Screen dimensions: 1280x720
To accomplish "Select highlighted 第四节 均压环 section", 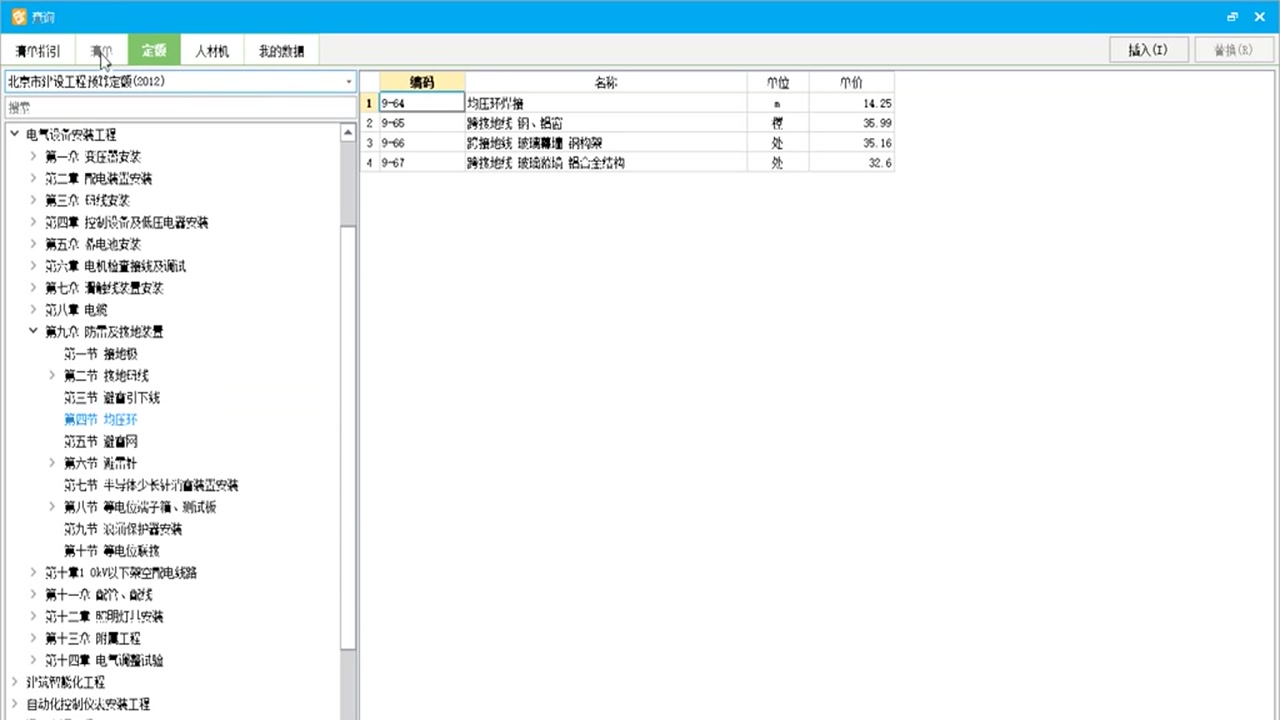I will coord(100,419).
